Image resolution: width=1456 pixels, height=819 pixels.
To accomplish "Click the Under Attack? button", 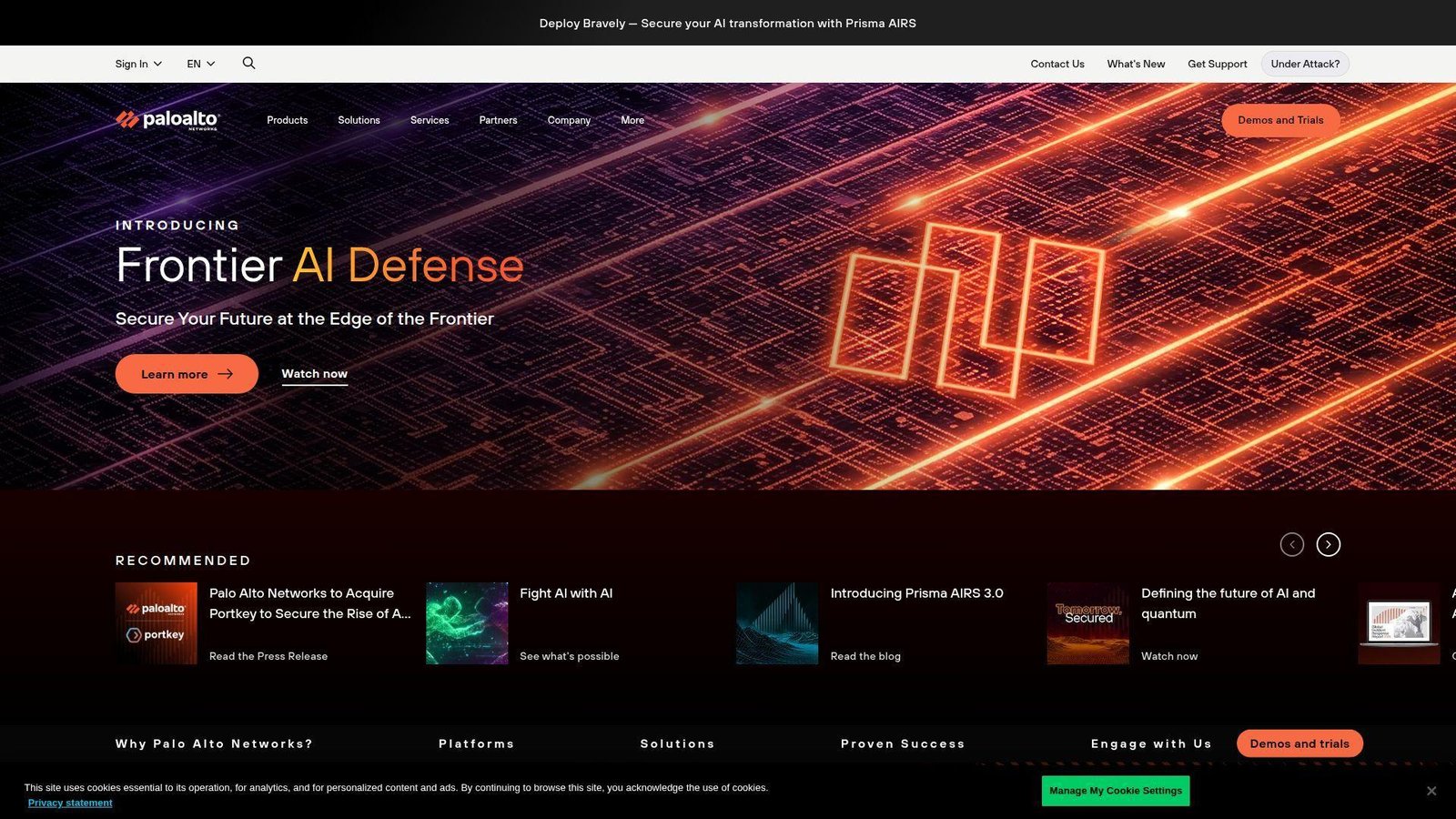I will pos(1305,64).
